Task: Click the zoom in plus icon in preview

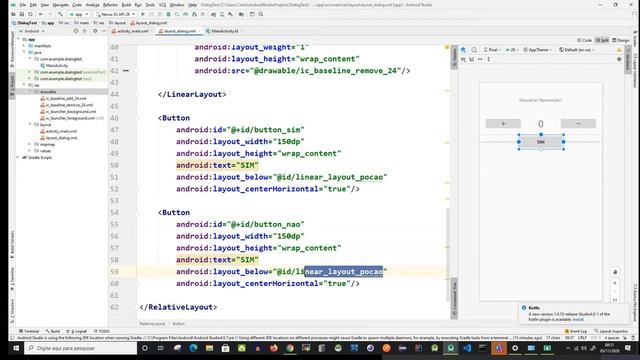Action: (615, 283)
